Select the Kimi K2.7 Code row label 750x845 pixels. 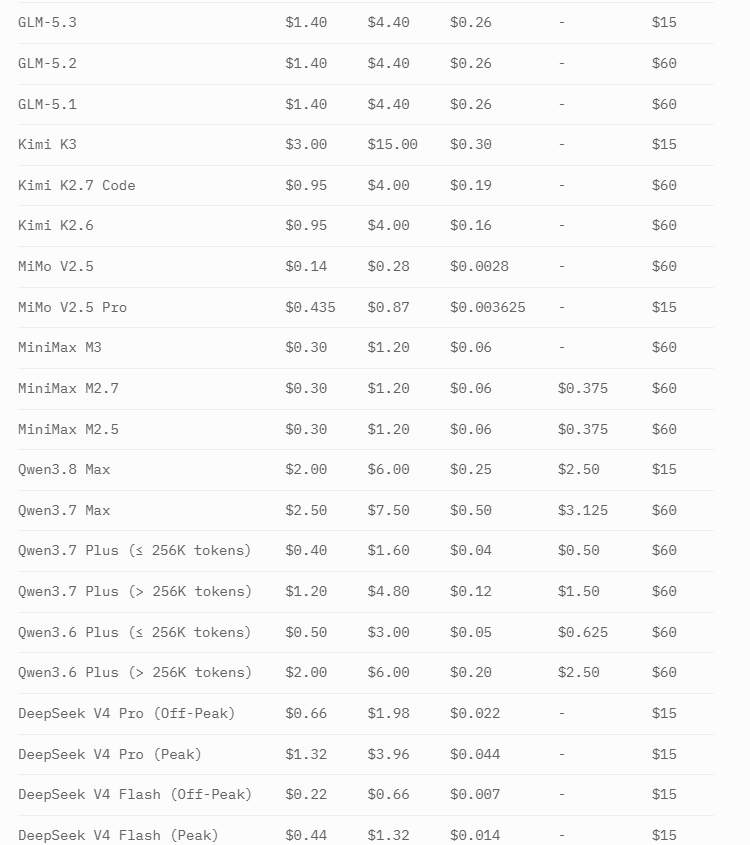(x=77, y=185)
